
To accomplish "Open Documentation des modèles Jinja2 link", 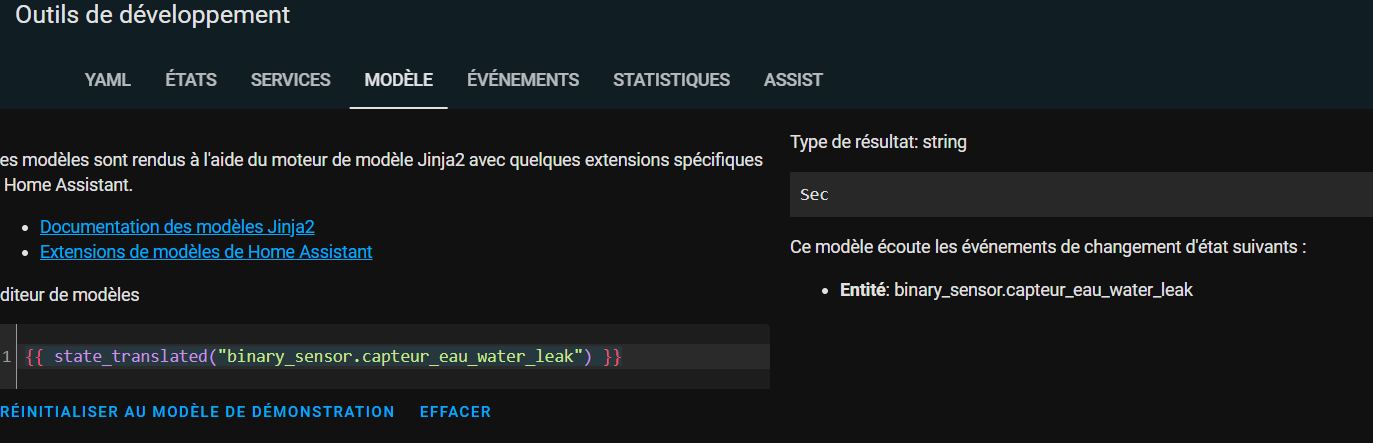I will click(178, 227).
